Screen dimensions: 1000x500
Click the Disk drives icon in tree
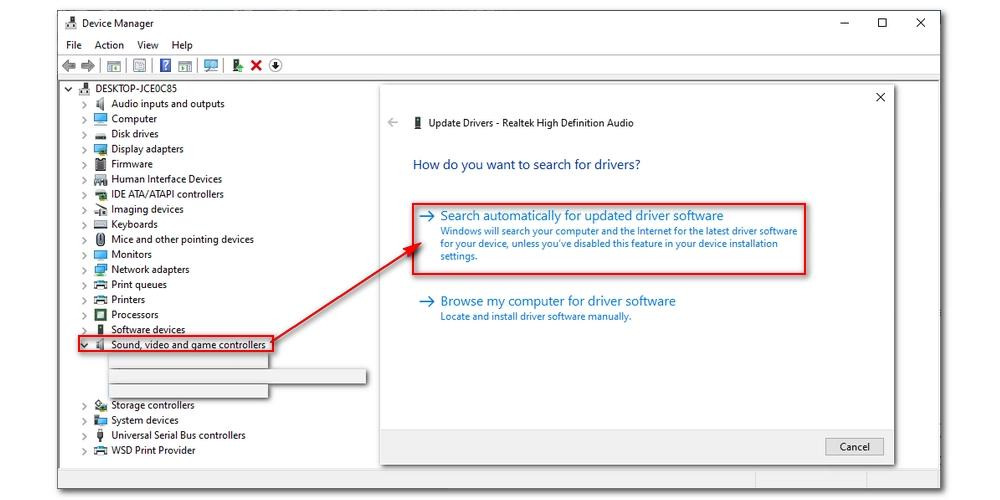point(100,134)
